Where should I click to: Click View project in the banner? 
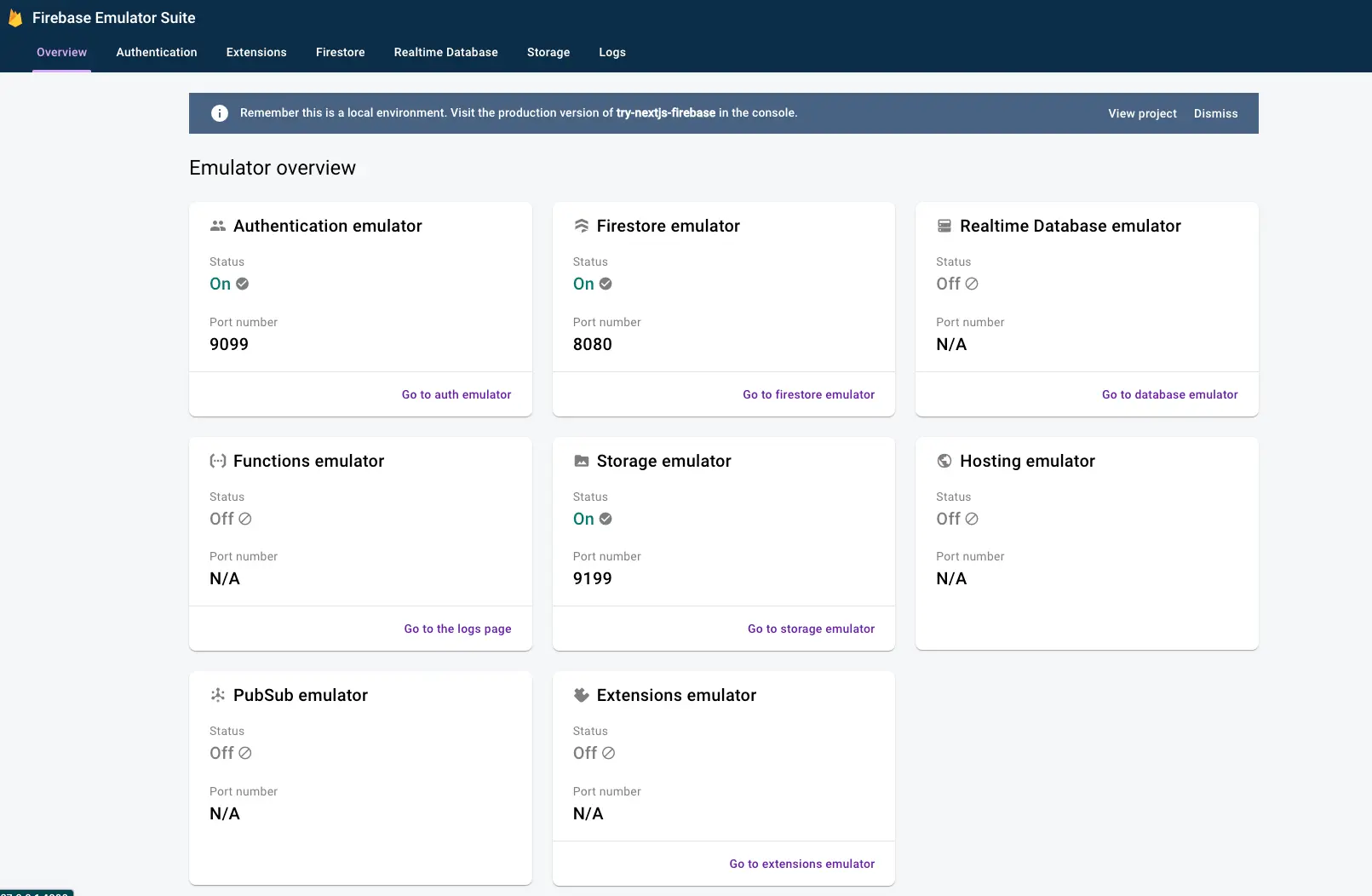tap(1142, 113)
